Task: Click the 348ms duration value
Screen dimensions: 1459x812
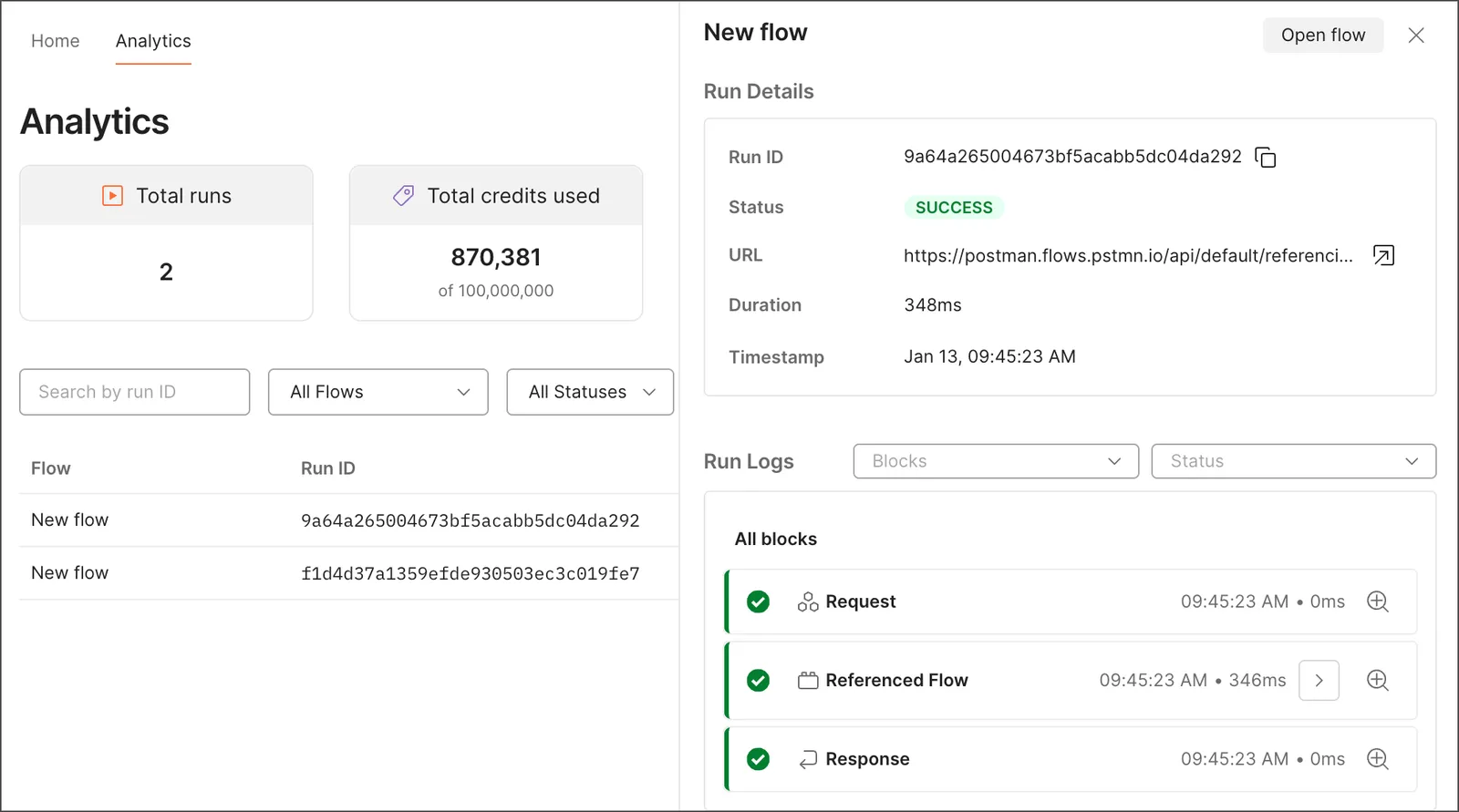Action: click(933, 305)
